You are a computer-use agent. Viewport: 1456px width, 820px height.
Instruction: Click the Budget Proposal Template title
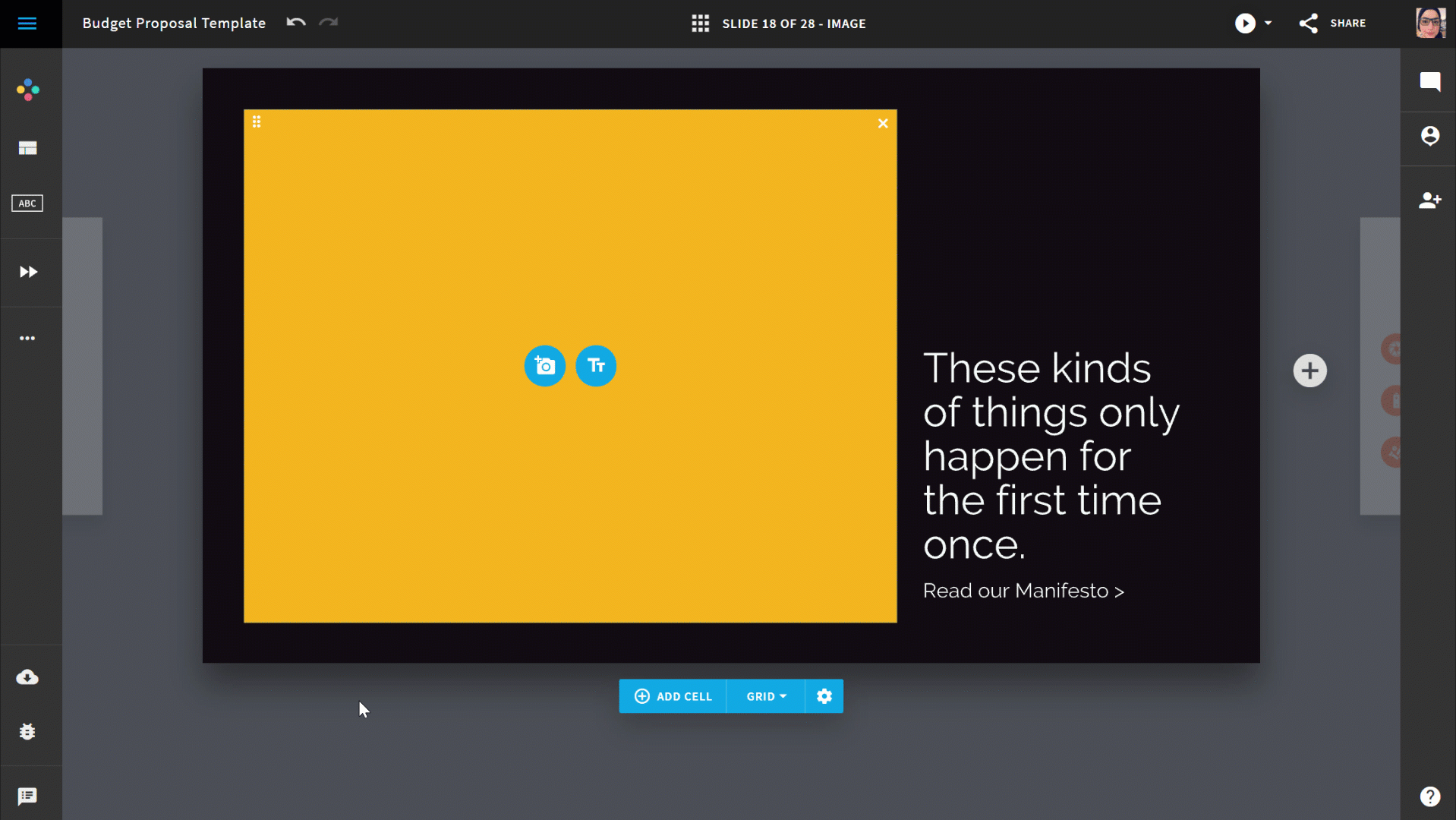[x=174, y=24]
